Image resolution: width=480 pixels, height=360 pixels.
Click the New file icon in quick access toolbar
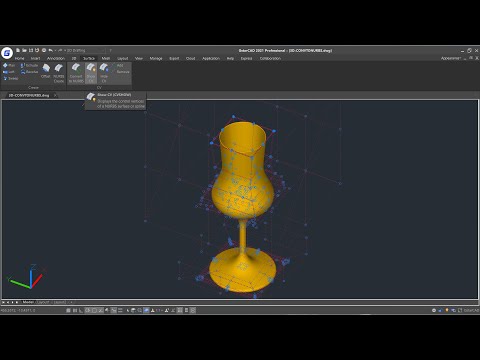[18, 50]
